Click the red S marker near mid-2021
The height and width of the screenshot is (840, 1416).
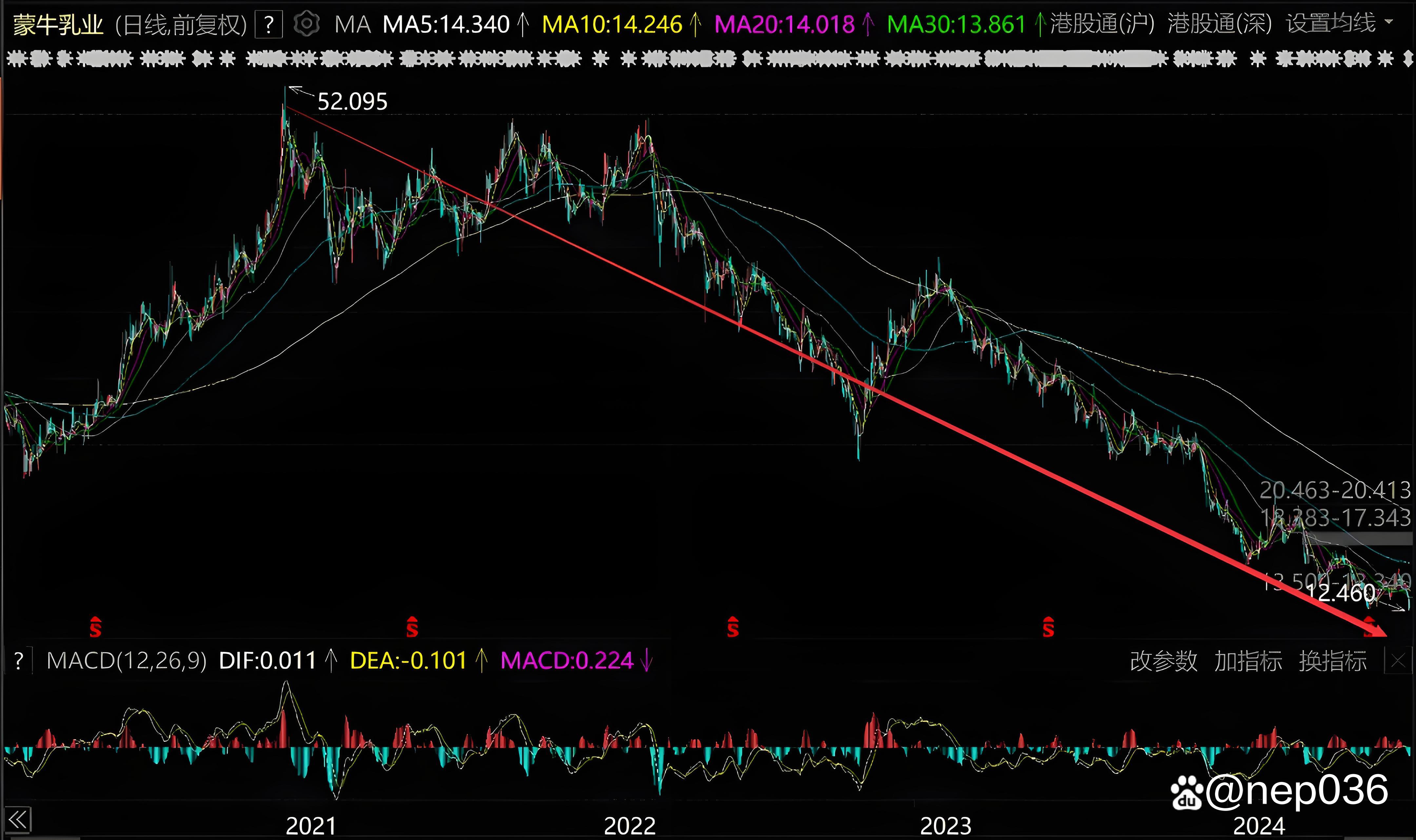point(412,627)
